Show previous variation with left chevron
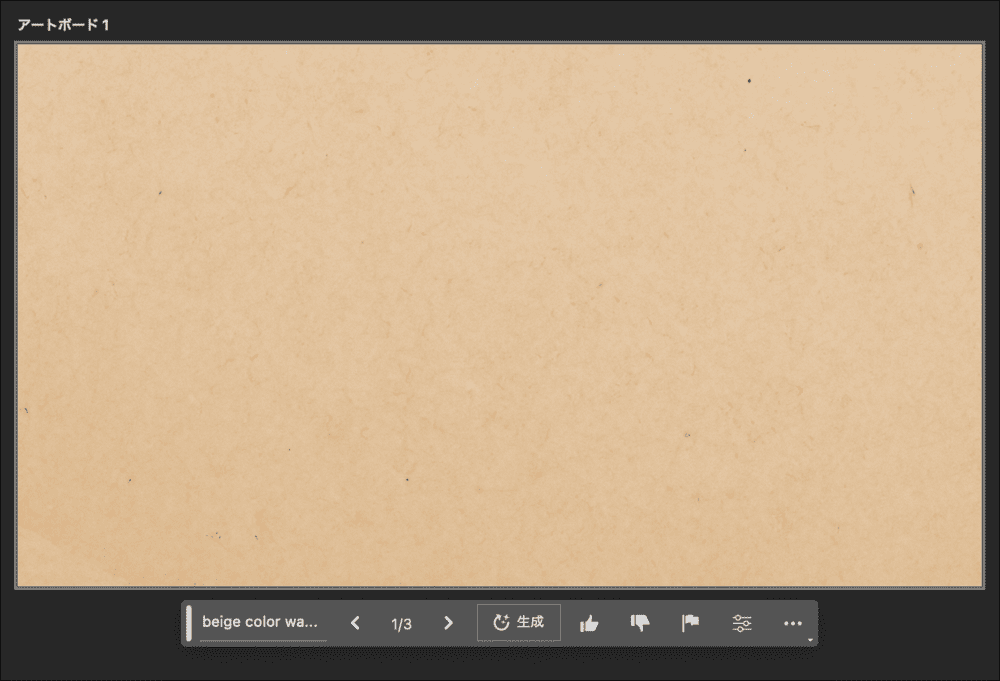Viewport: 1000px width, 681px height. coord(355,623)
